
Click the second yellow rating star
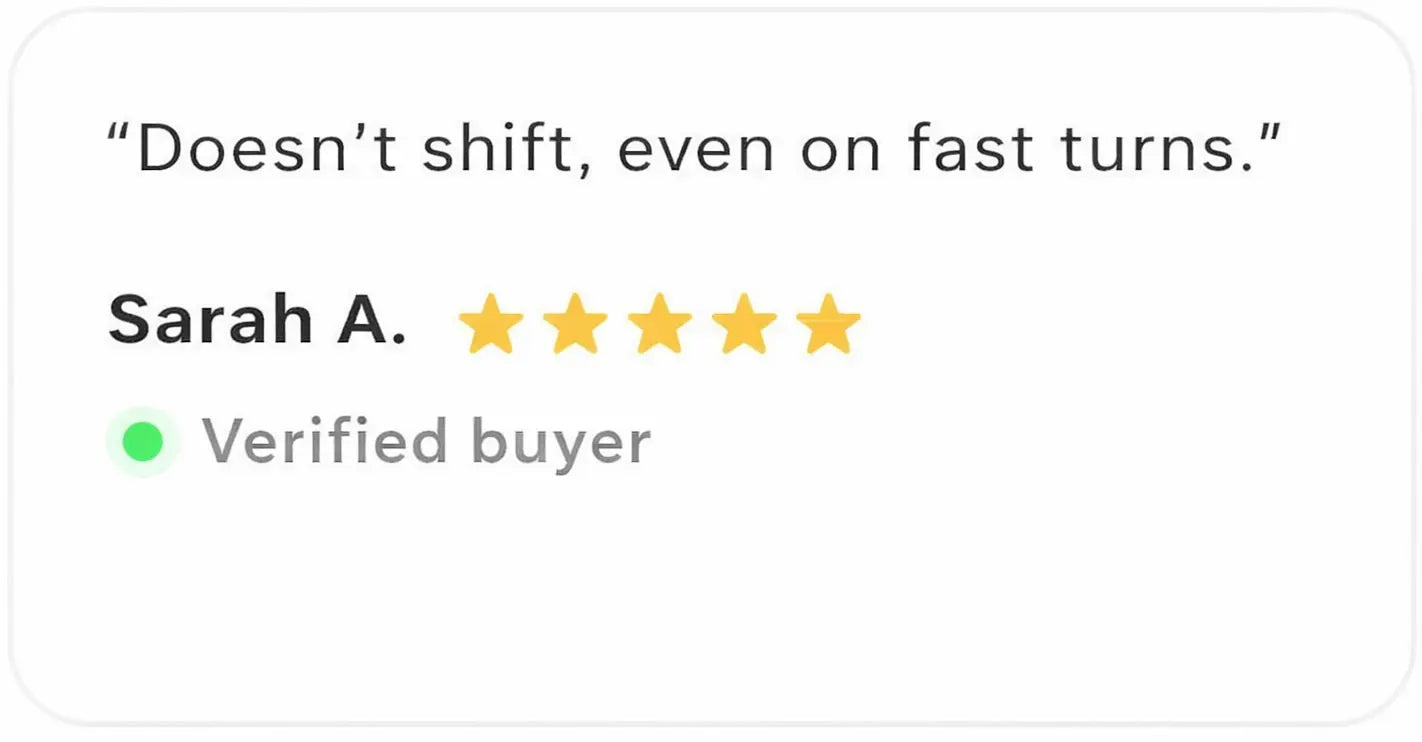coord(575,324)
